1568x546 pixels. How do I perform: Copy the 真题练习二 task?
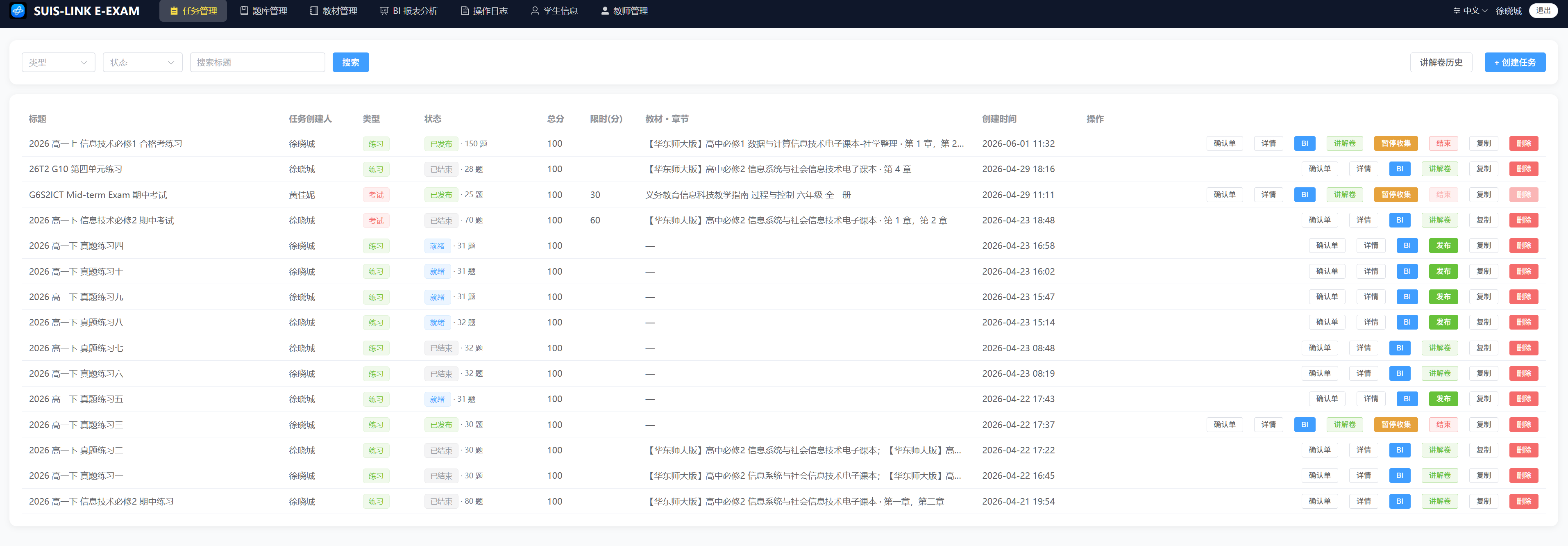pyautogui.click(x=1483, y=450)
